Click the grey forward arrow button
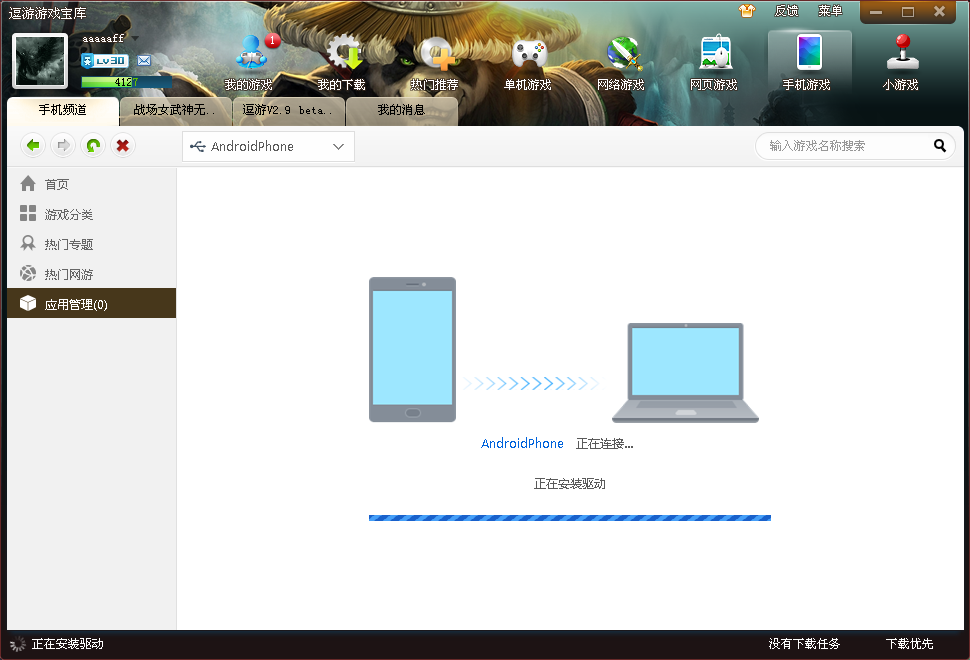The height and width of the screenshot is (660, 970). coord(63,145)
